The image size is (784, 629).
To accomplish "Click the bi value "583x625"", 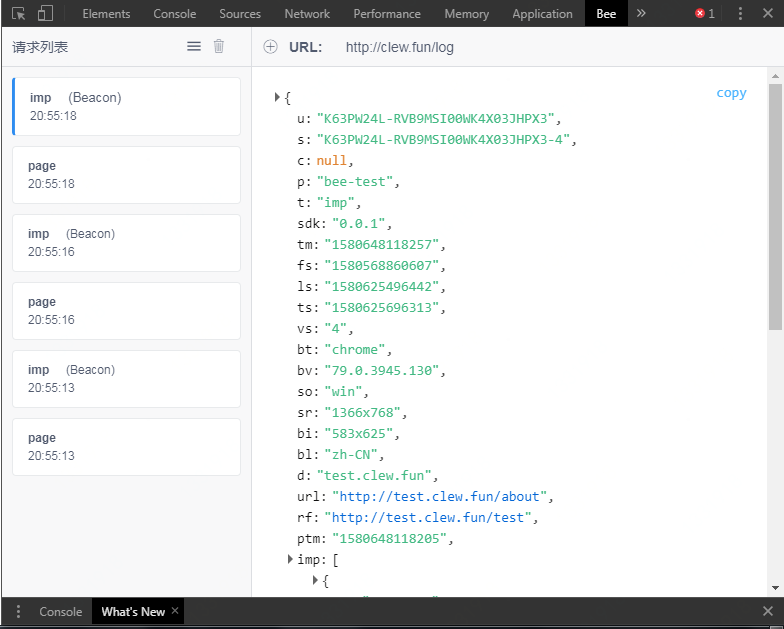I will click(359, 434).
